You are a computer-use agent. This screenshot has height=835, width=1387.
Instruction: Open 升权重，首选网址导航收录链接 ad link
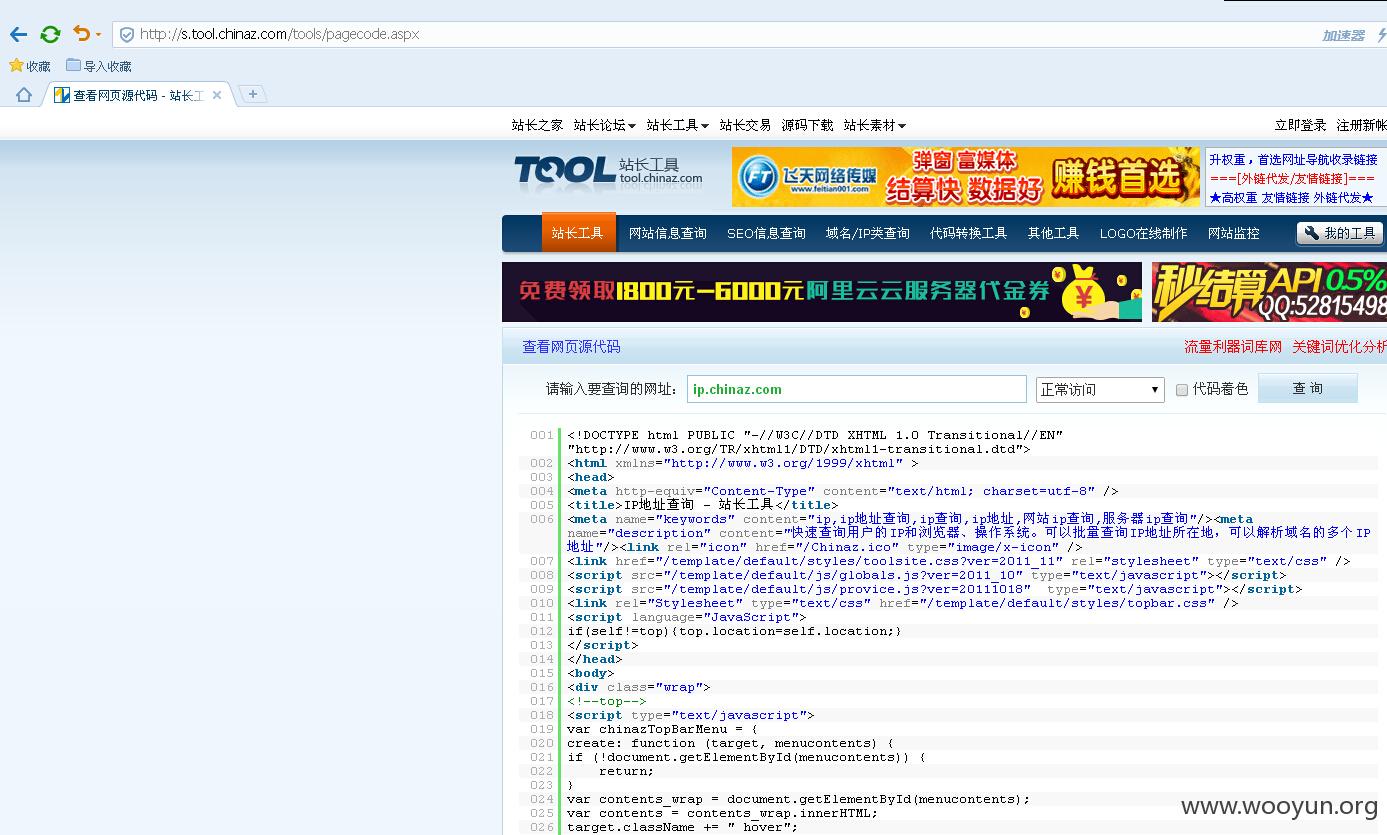(1293, 160)
